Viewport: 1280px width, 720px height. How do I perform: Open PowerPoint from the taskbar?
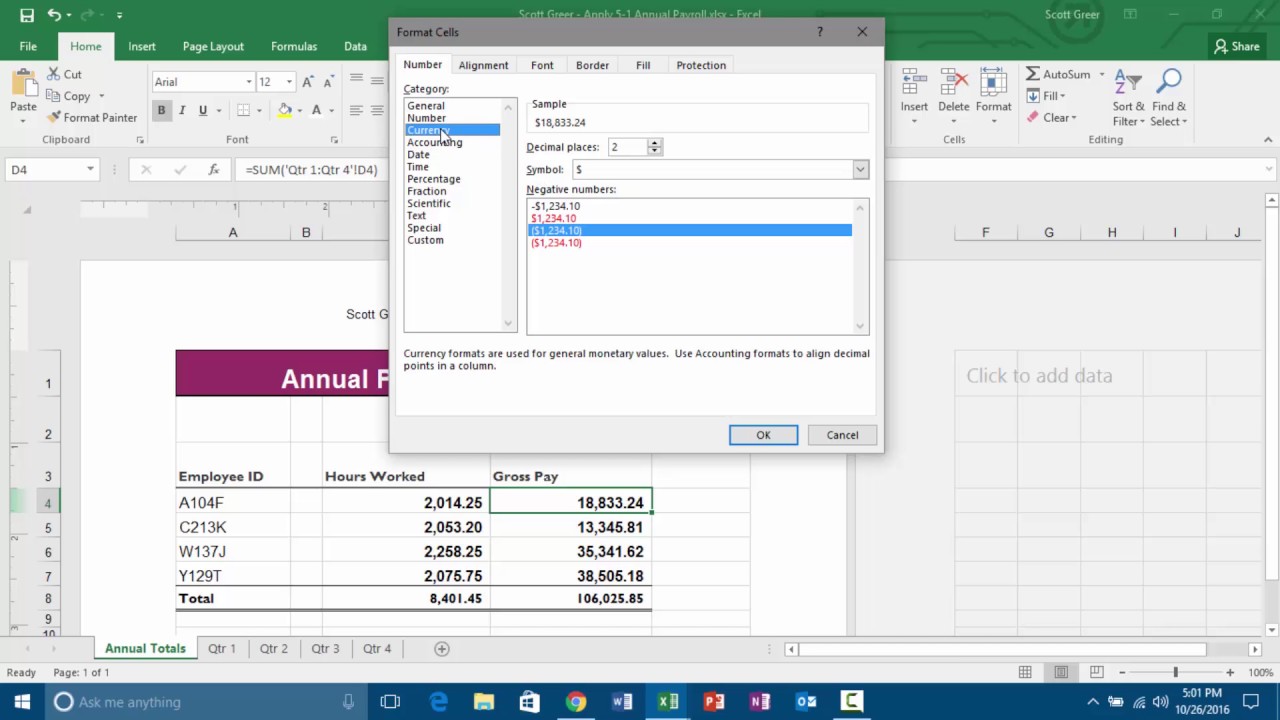[x=714, y=702]
